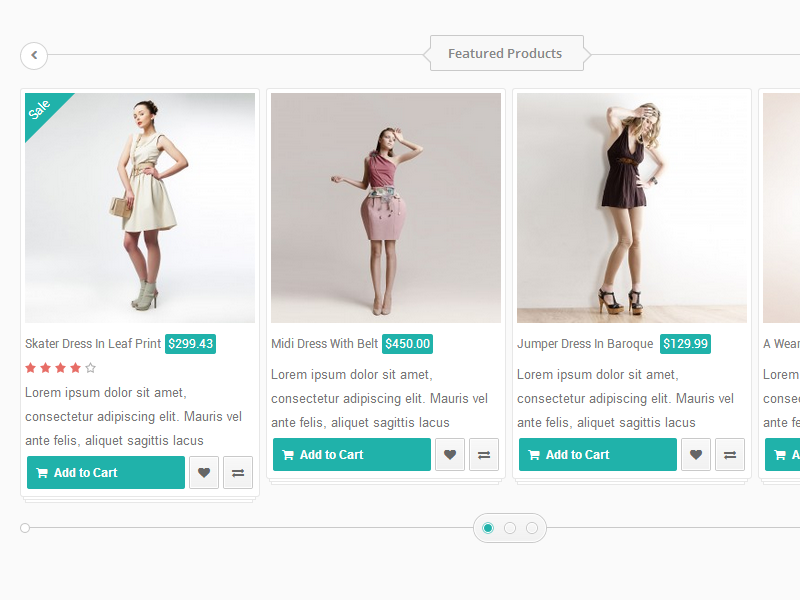Viewport: 800px width, 600px height.
Task: Add Skater Dress In Leaf Print to cart
Action: (x=106, y=472)
